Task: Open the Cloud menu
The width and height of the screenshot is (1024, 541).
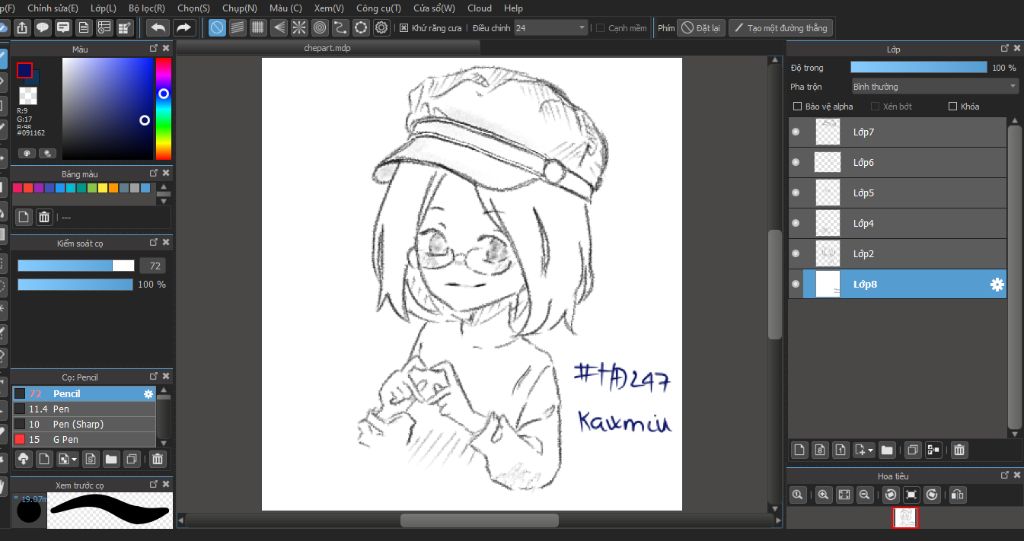Action: [479, 8]
